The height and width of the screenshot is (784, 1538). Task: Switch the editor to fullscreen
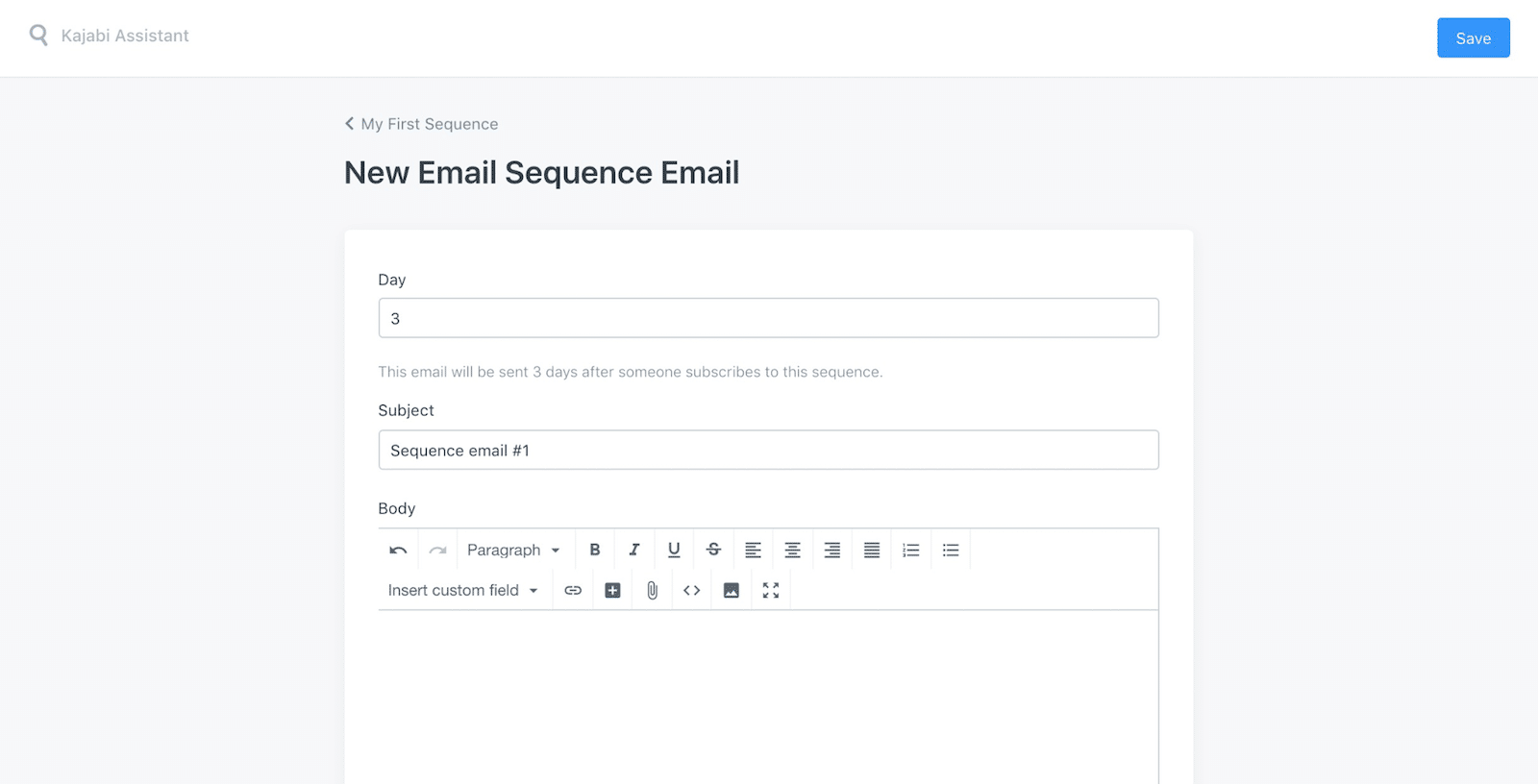pyautogui.click(x=770, y=590)
